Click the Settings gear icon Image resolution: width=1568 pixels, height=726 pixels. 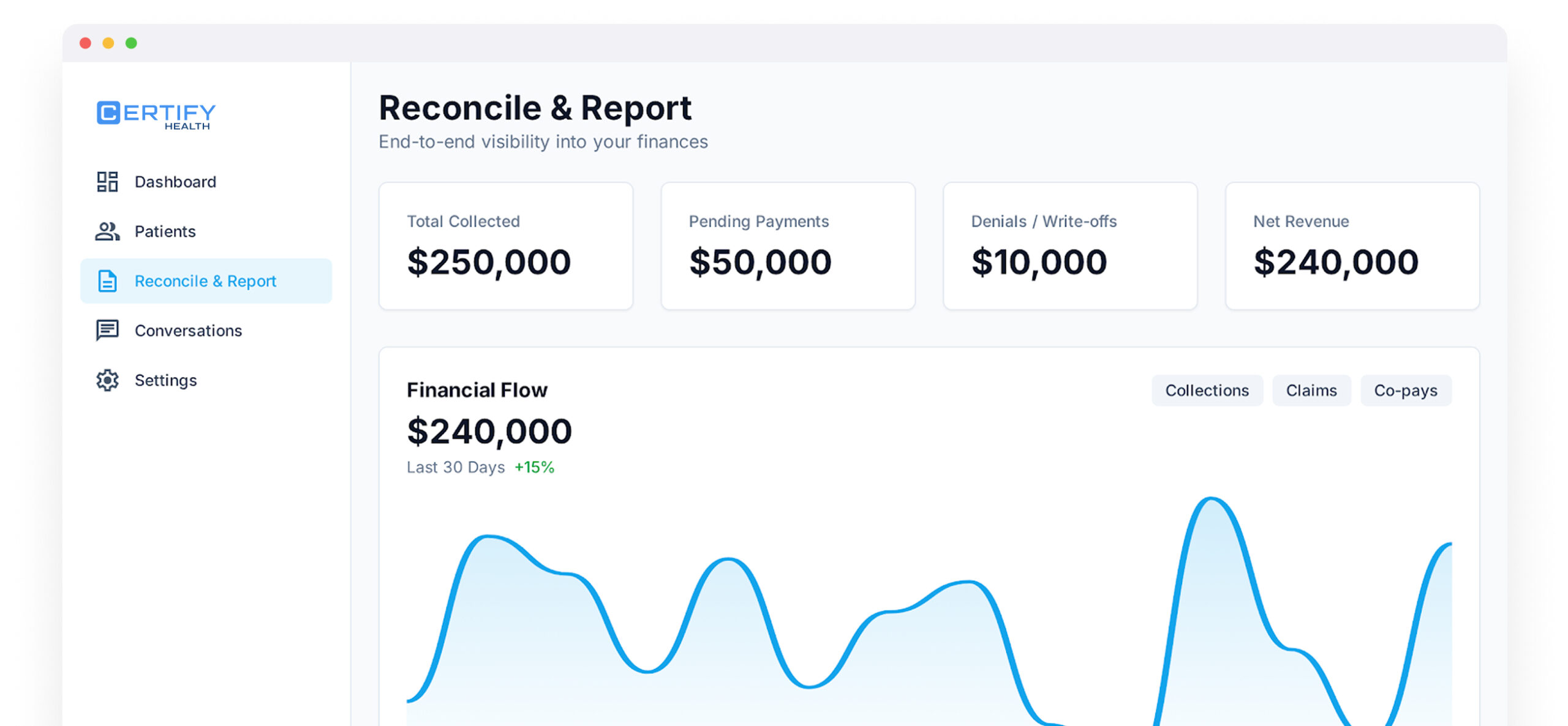pos(107,380)
